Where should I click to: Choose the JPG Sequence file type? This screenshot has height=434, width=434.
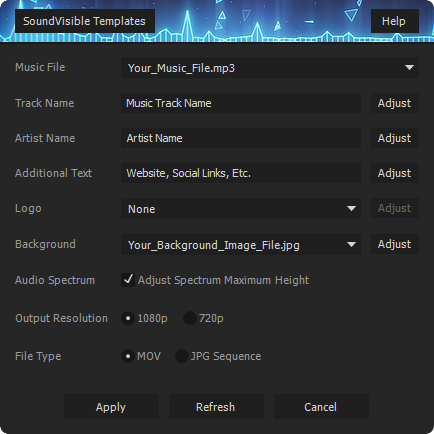click(x=182, y=356)
